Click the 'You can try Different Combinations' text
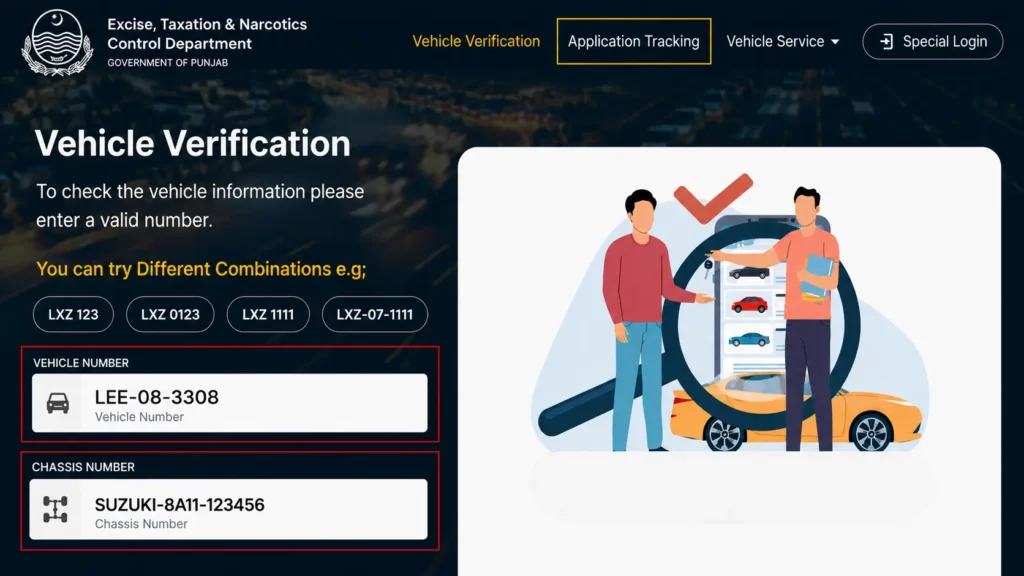Viewport: 1024px width, 576px height. click(x=201, y=269)
